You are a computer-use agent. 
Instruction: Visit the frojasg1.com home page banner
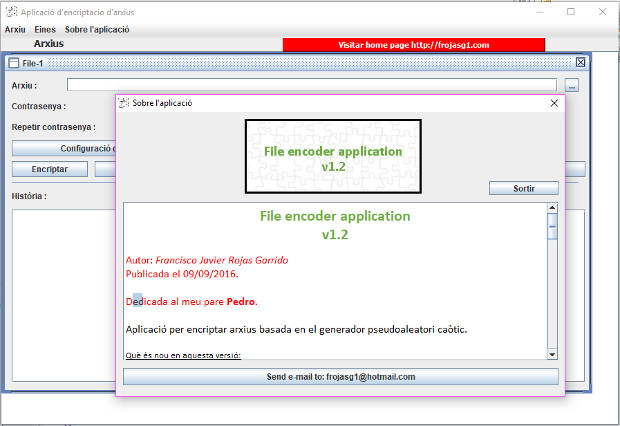(x=414, y=45)
